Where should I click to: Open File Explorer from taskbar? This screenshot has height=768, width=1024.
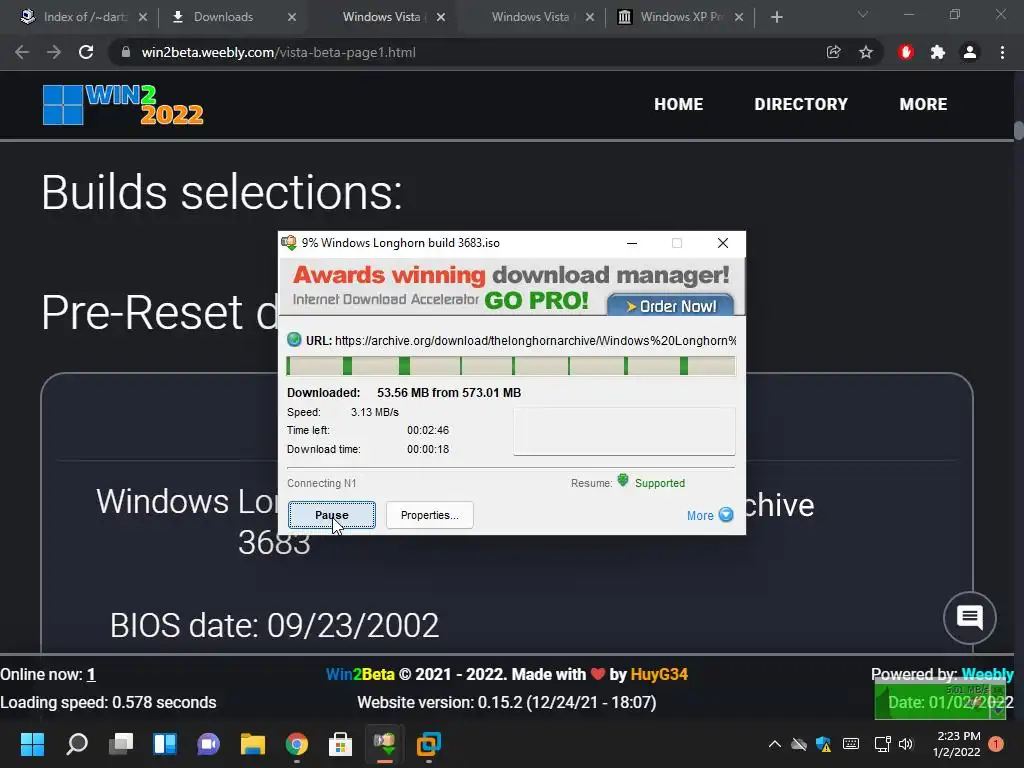pos(253,744)
